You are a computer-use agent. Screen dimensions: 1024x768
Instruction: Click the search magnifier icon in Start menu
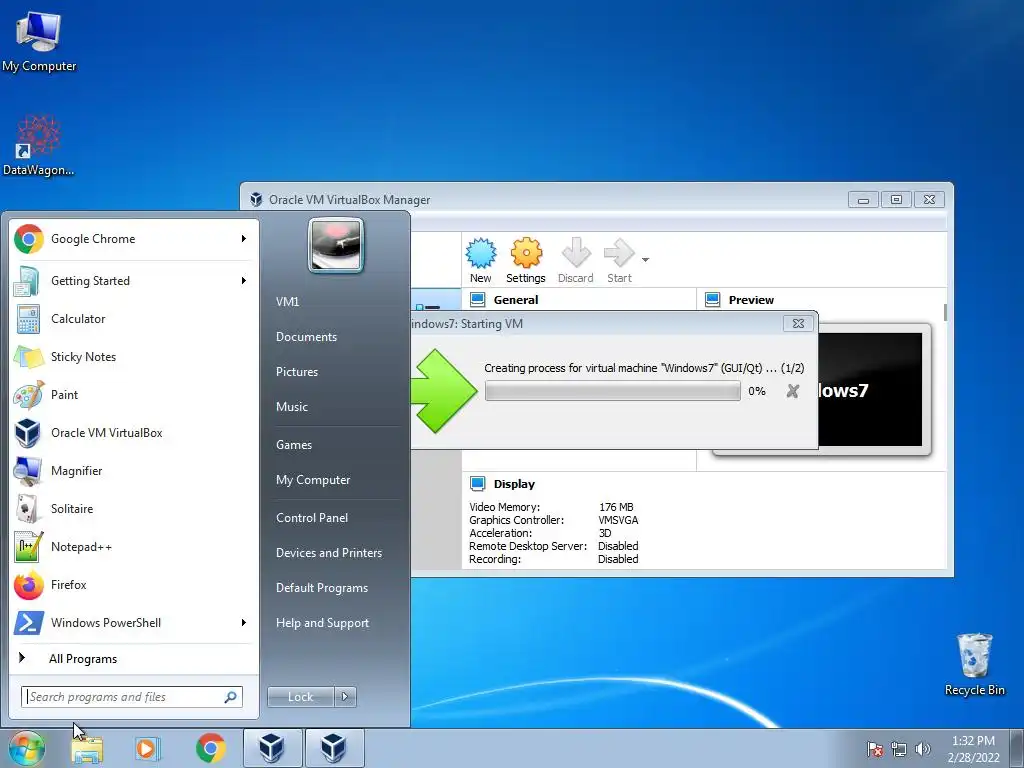pos(231,697)
